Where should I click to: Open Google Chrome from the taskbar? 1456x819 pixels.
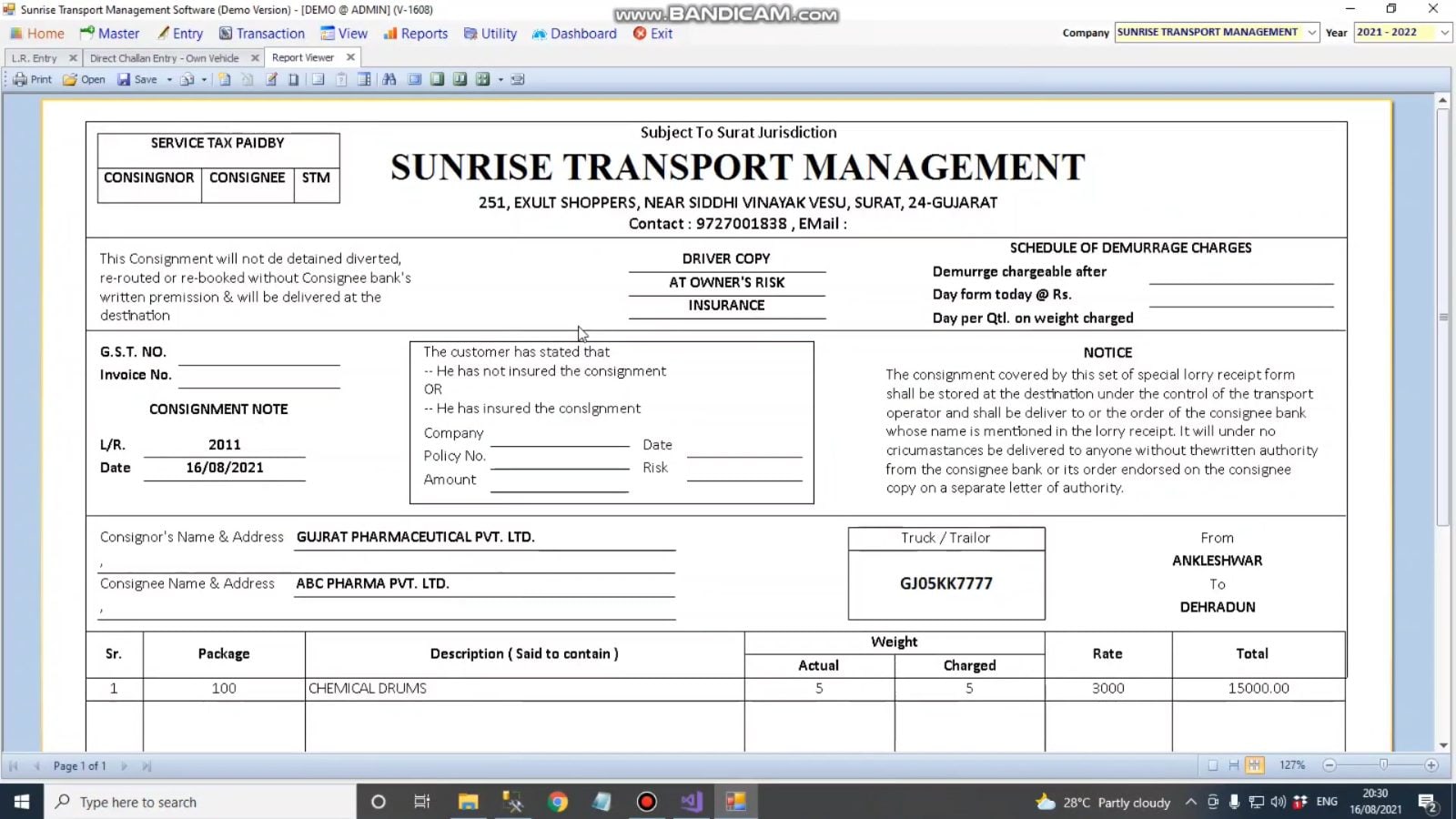pos(558,802)
